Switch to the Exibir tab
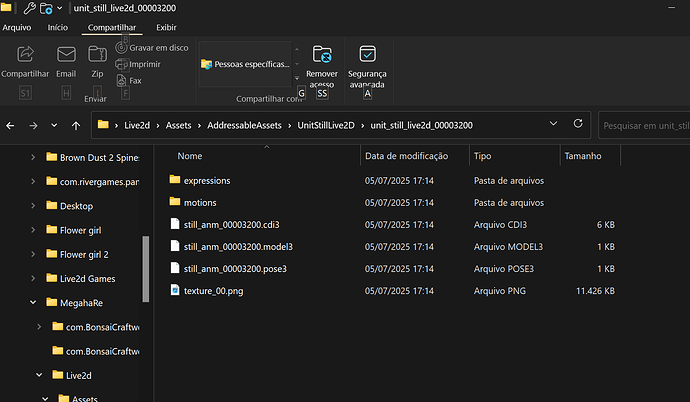The image size is (690, 402). 166,27
